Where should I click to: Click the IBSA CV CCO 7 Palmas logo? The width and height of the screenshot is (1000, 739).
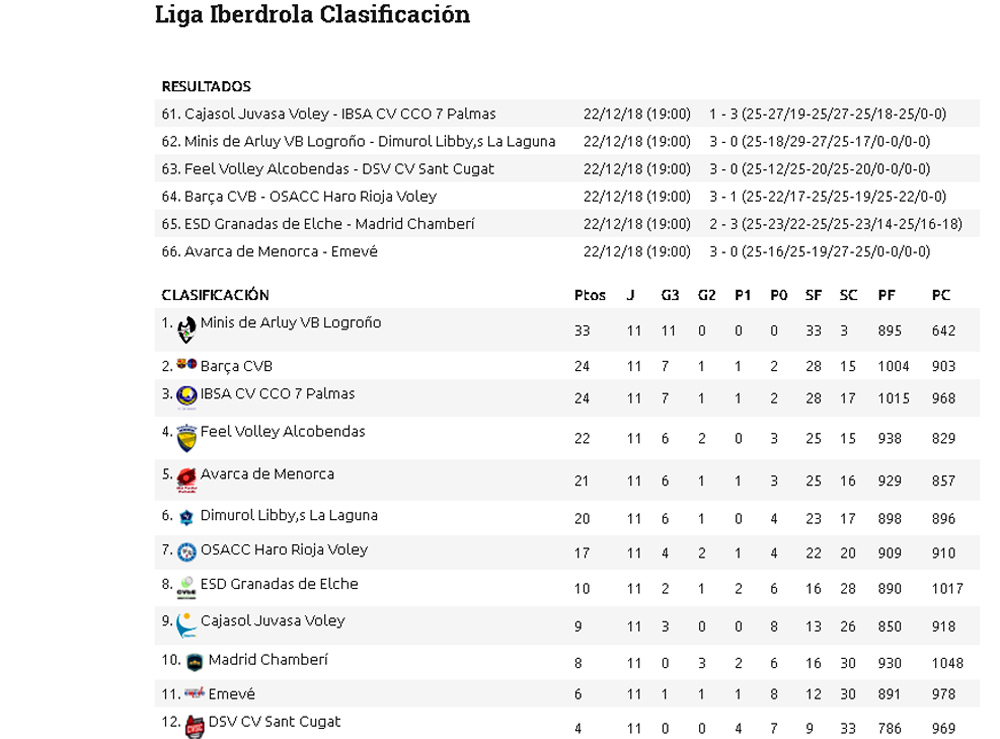pyautogui.click(x=186, y=396)
